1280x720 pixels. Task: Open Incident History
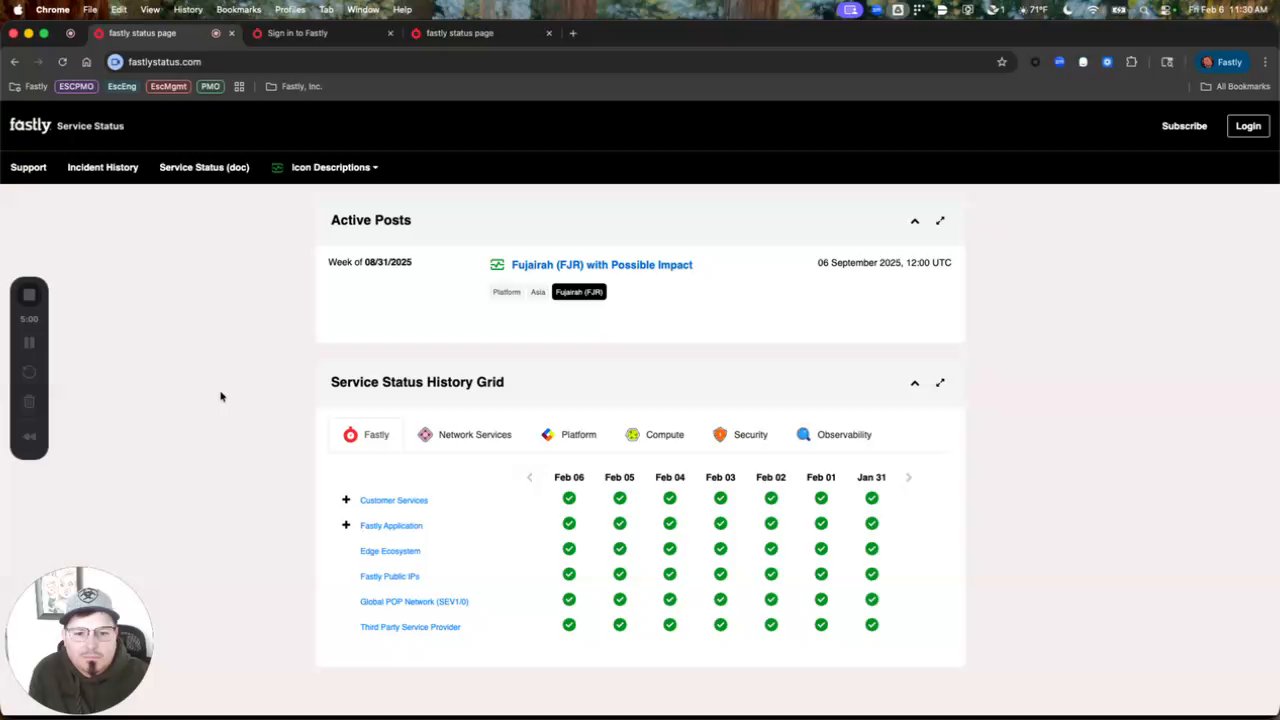[x=103, y=167]
